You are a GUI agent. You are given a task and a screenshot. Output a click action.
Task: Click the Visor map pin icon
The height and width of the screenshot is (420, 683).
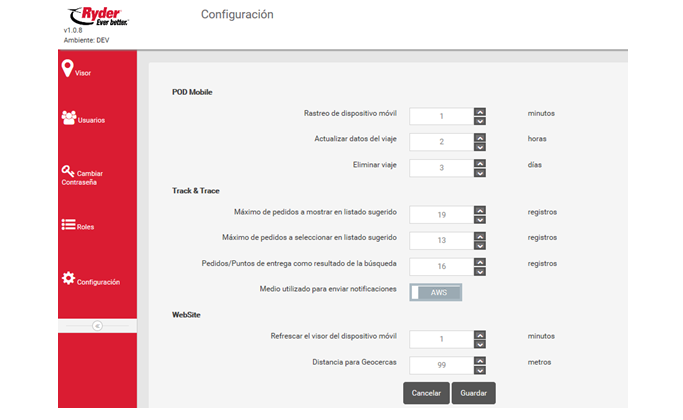pos(67,68)
